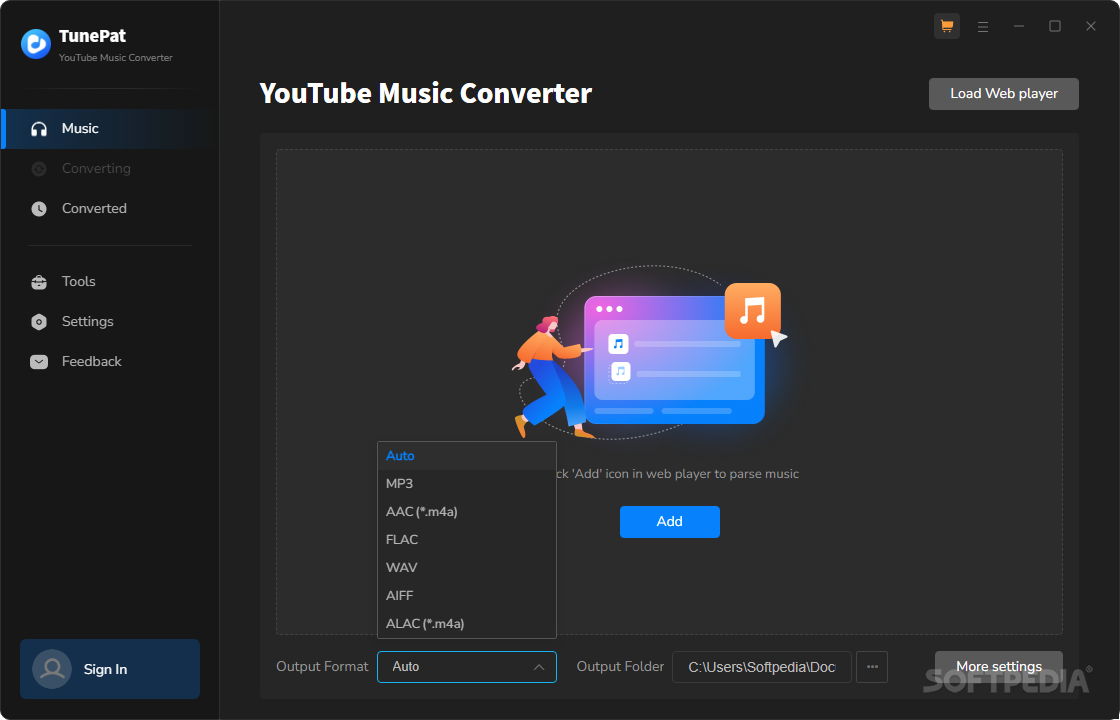Click the orange music note illustration icon
Image resolution: width=1120 pixels, height=720 pixels.
[x=753, y=311]
